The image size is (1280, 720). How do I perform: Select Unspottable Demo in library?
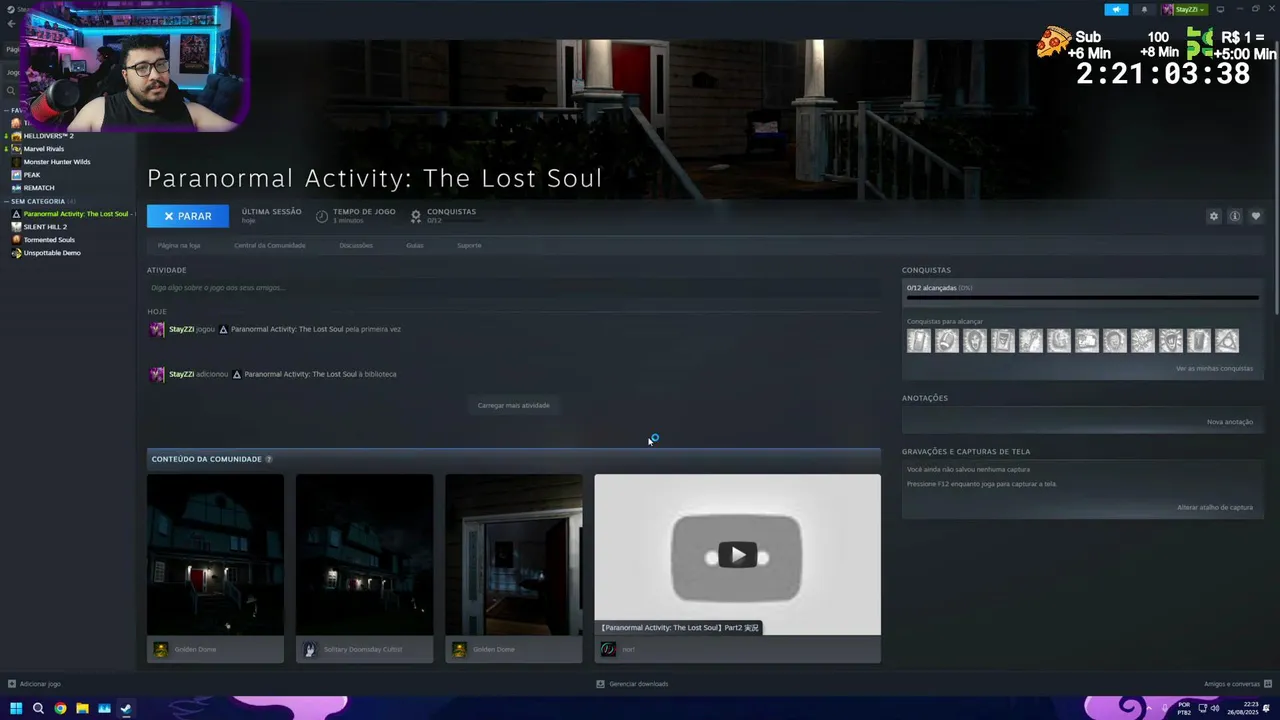coord(52,252)
